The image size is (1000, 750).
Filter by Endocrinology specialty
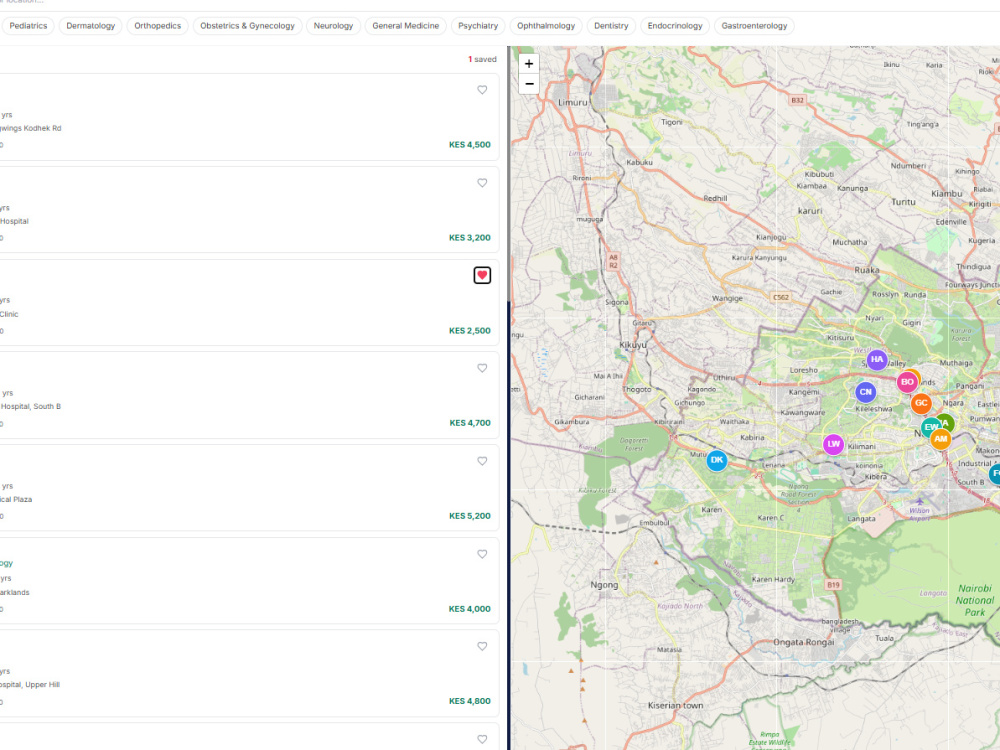coord(675,26)
